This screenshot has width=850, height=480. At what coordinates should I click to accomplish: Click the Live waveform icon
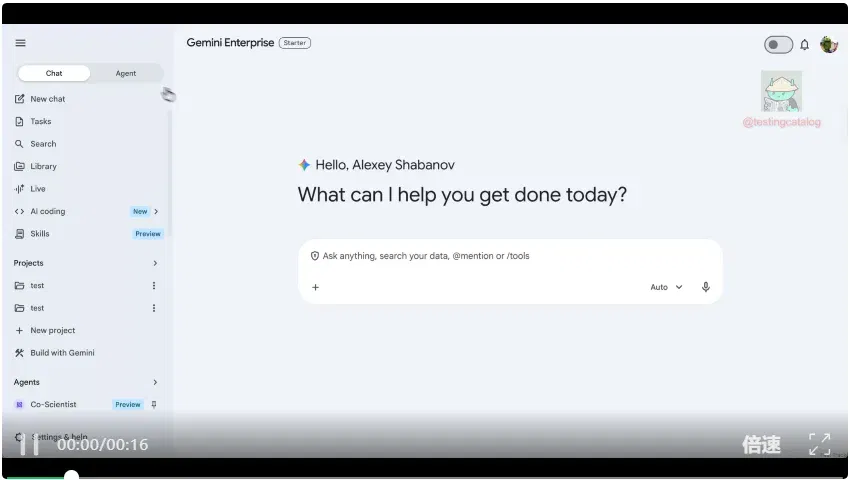click(20, 189)
